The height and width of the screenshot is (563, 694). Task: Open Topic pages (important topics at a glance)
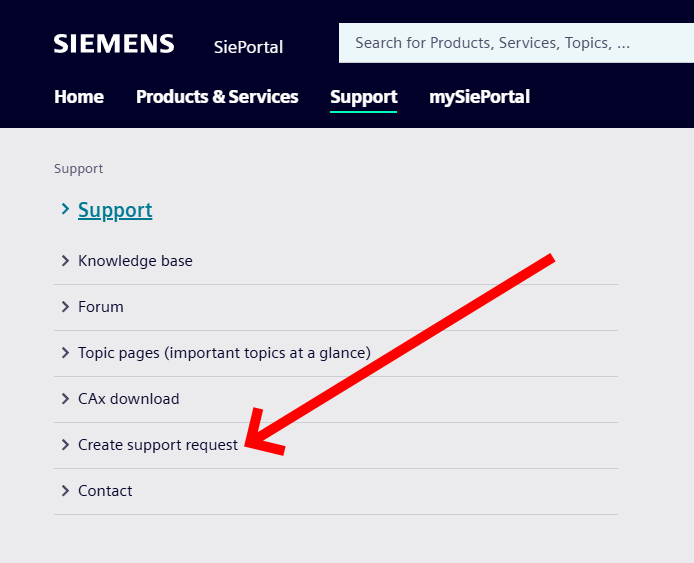click(x=224, y=353)
